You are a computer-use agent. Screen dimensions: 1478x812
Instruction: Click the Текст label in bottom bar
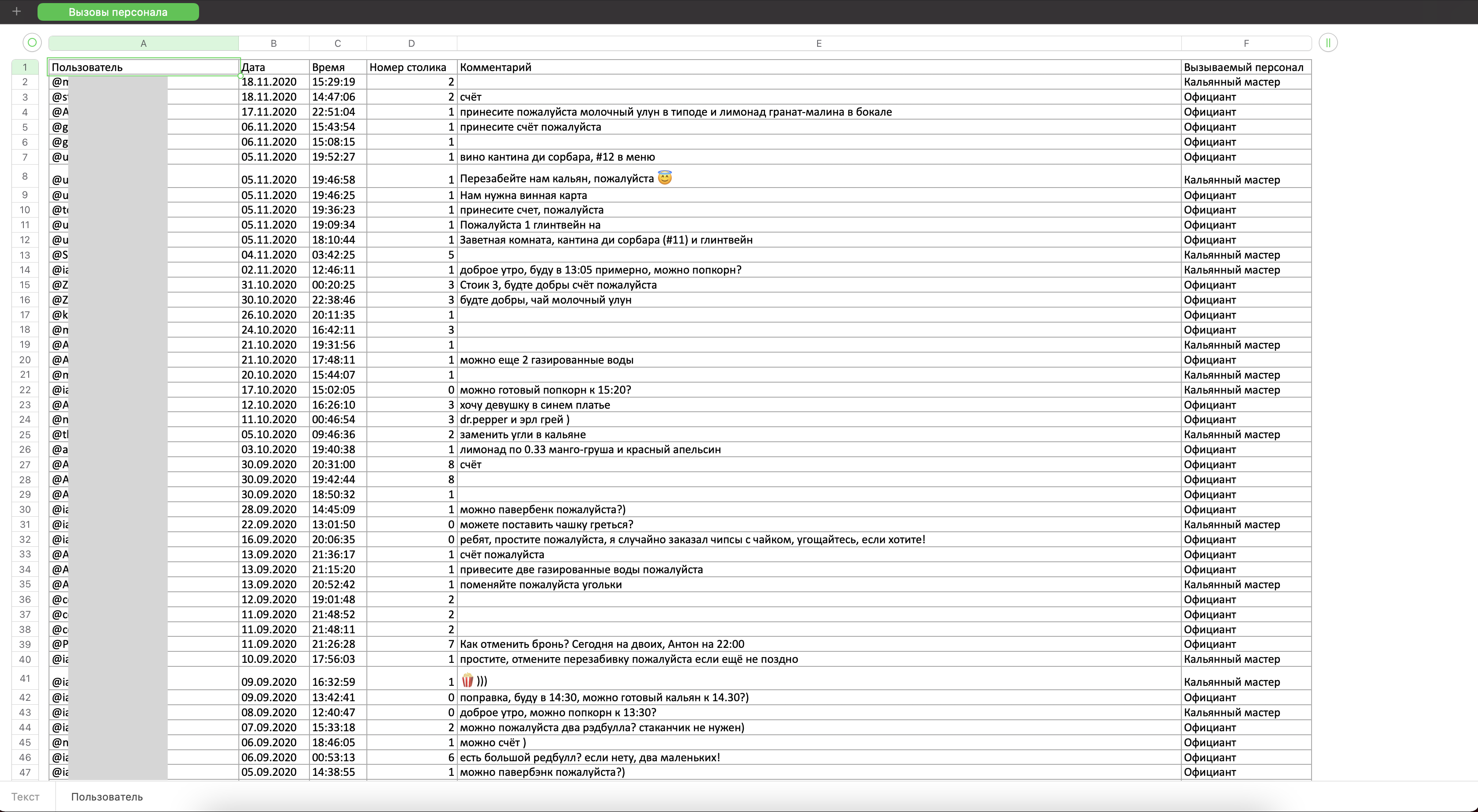point(26,797)
